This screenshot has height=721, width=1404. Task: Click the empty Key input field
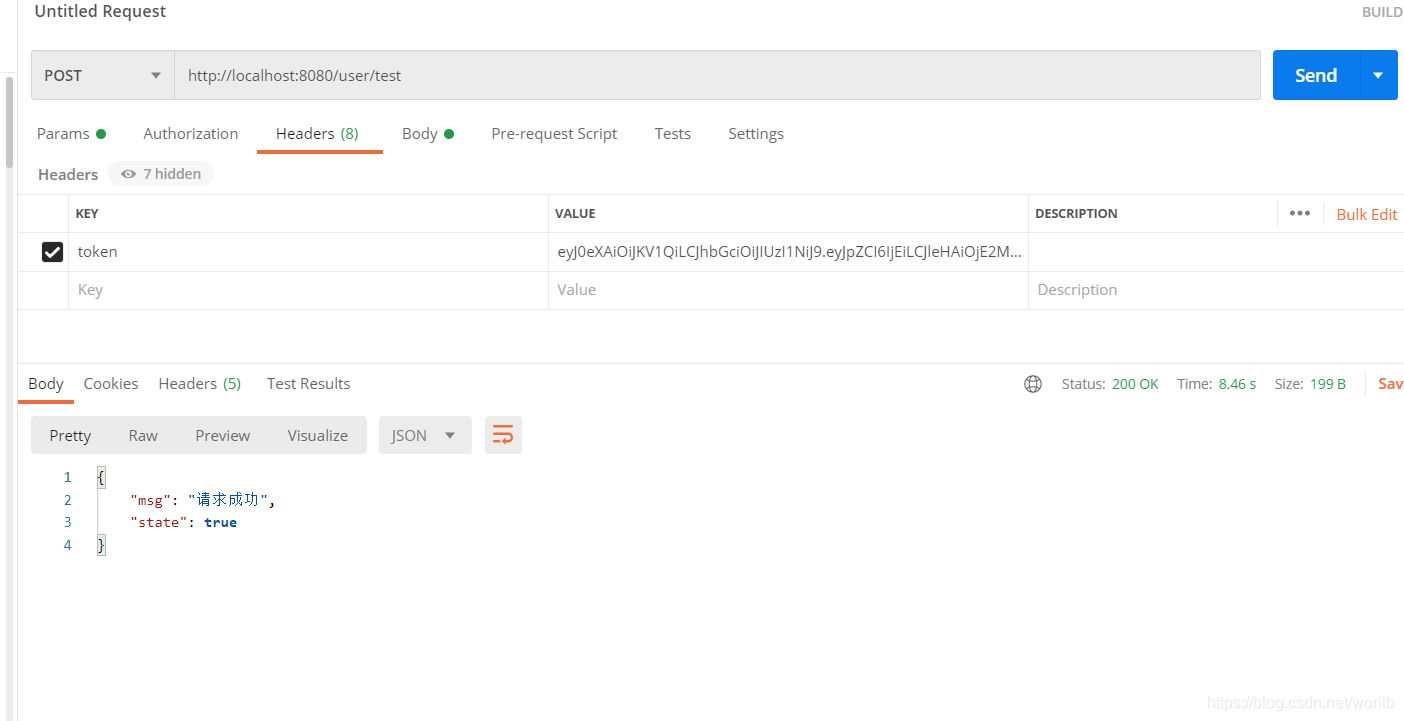[308, 290]
